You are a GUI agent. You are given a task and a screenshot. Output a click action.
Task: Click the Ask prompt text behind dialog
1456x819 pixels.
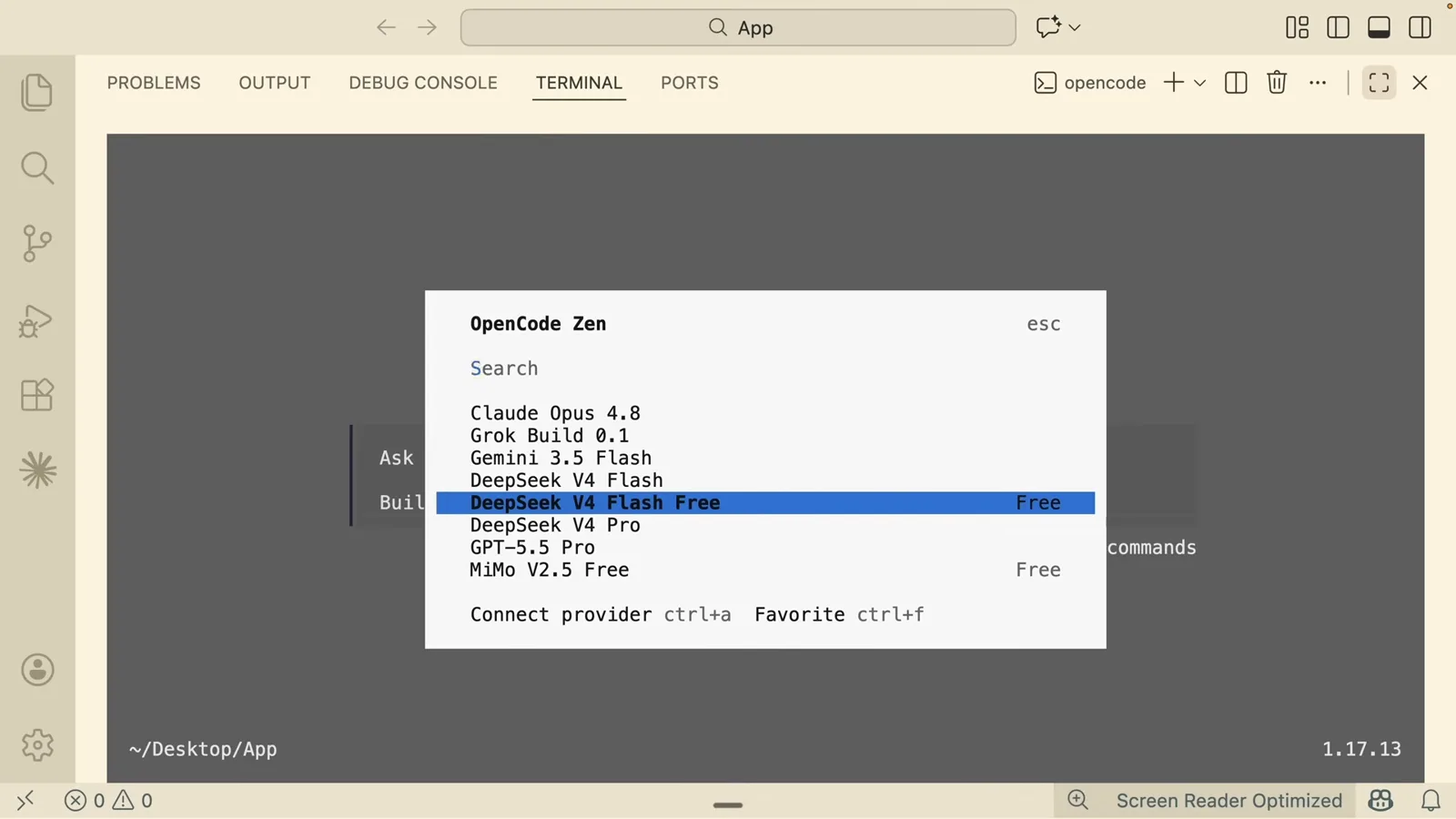[397, 458]
